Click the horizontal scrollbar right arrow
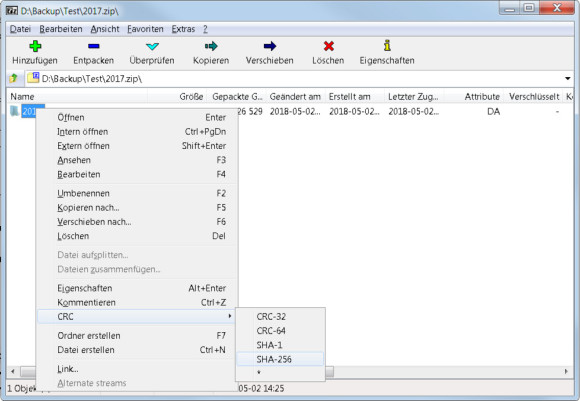The image size is (580, 401). (x=566, y=371)
